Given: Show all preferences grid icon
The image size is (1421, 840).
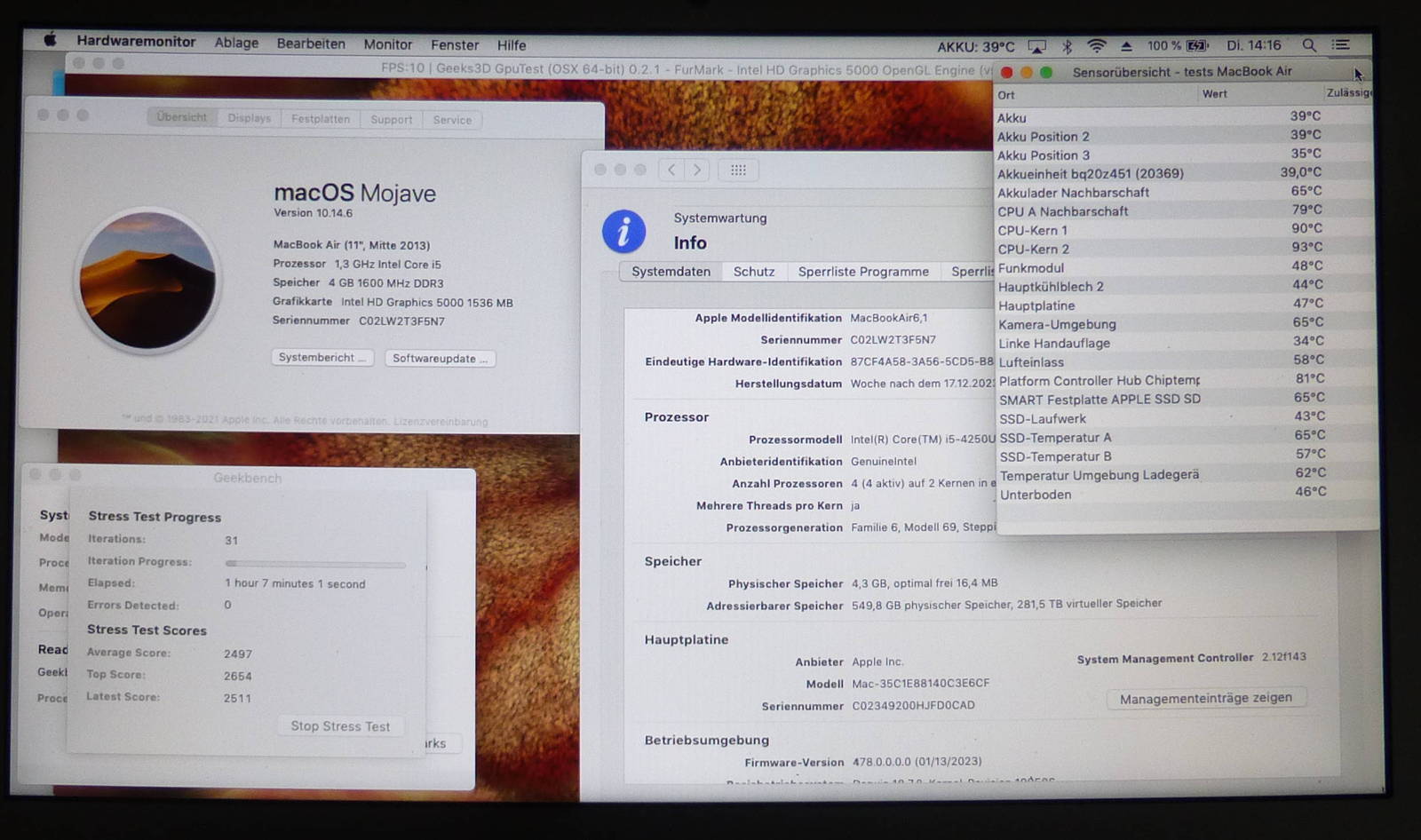Looking at the screenshot, I should 738,170.
